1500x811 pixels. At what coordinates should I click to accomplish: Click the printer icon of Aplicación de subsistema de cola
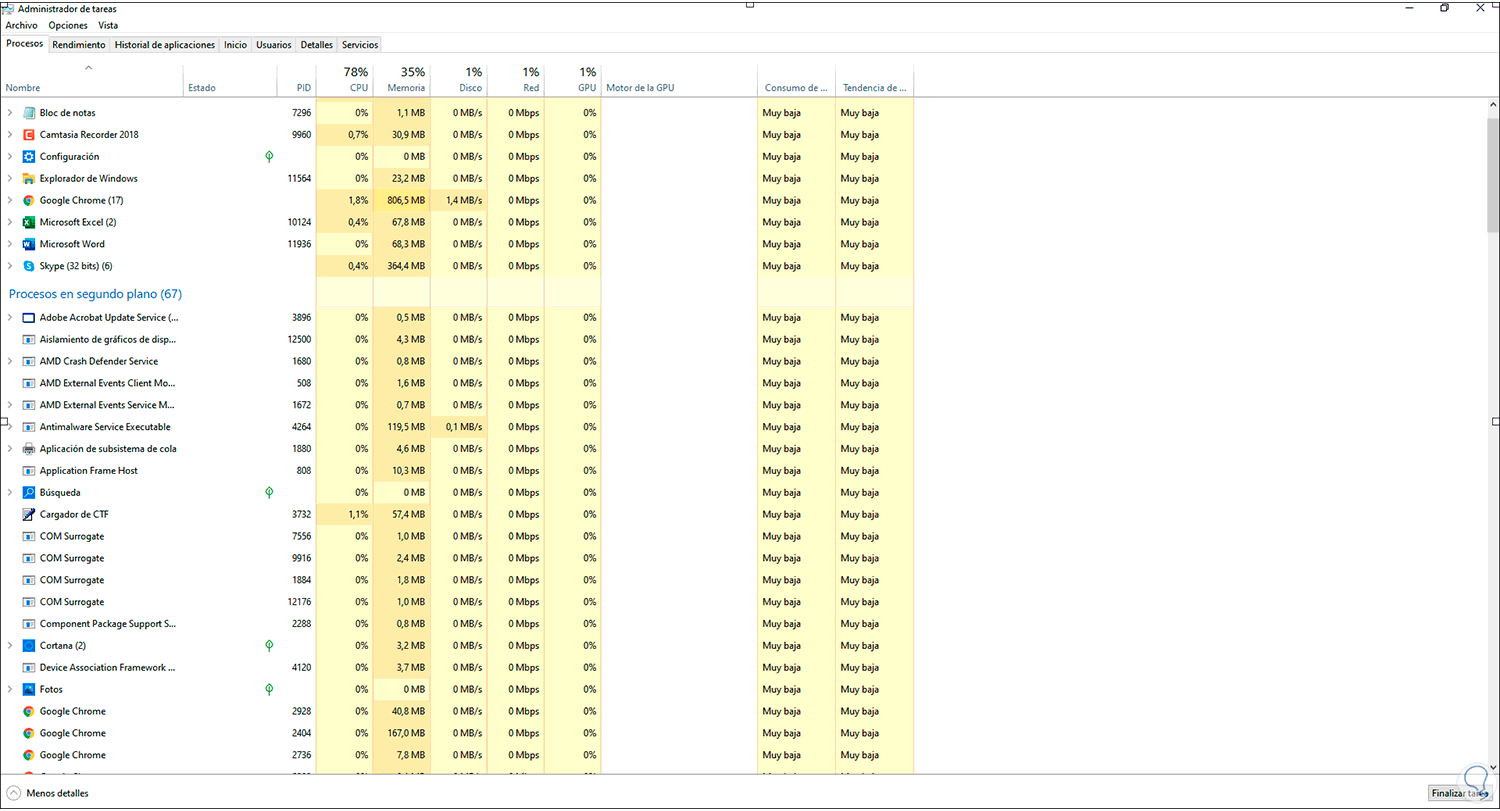tap(28, 449)
